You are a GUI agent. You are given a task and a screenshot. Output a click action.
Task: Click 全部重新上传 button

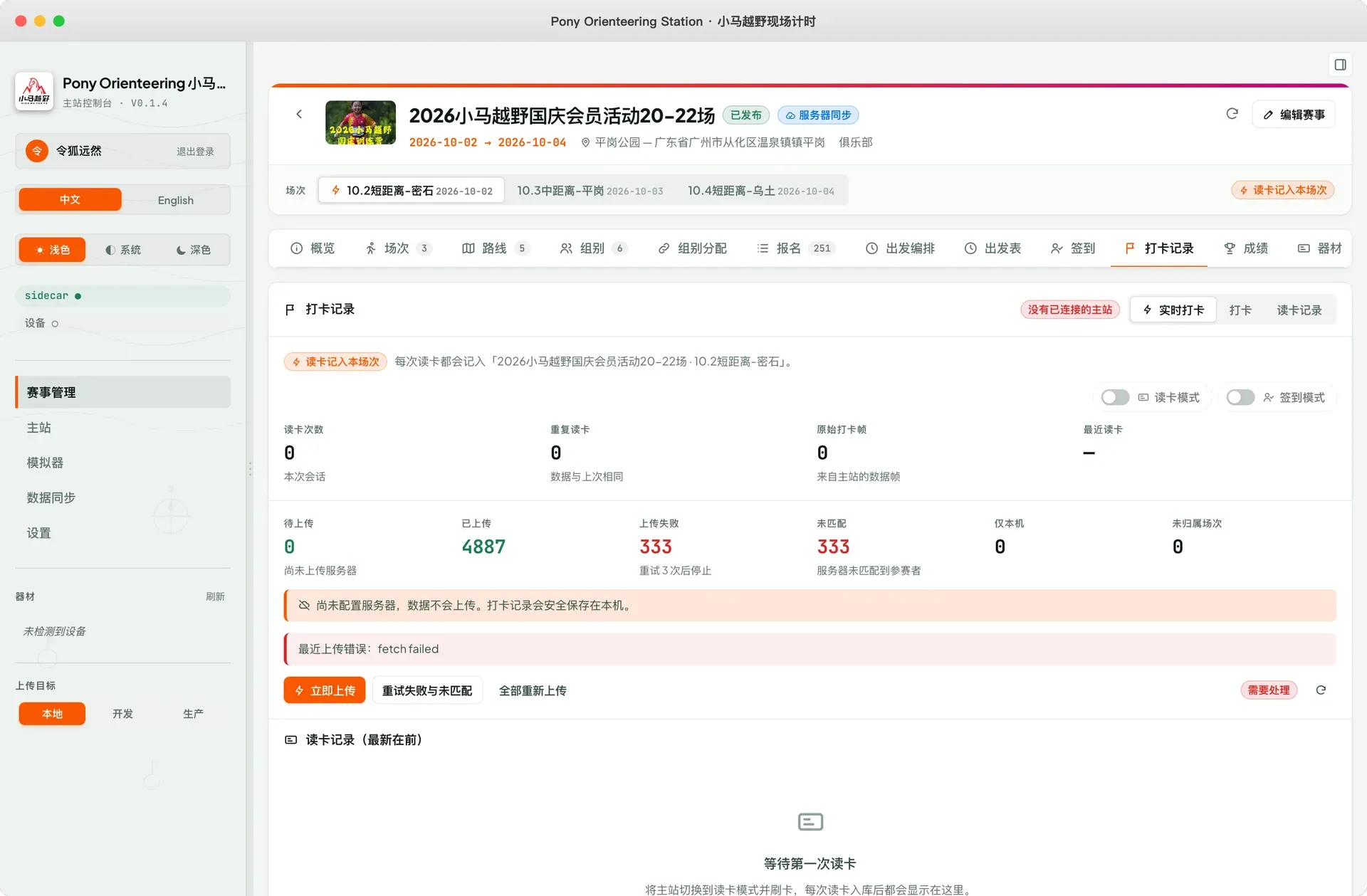pyautogui.click(x=533, y=690)
